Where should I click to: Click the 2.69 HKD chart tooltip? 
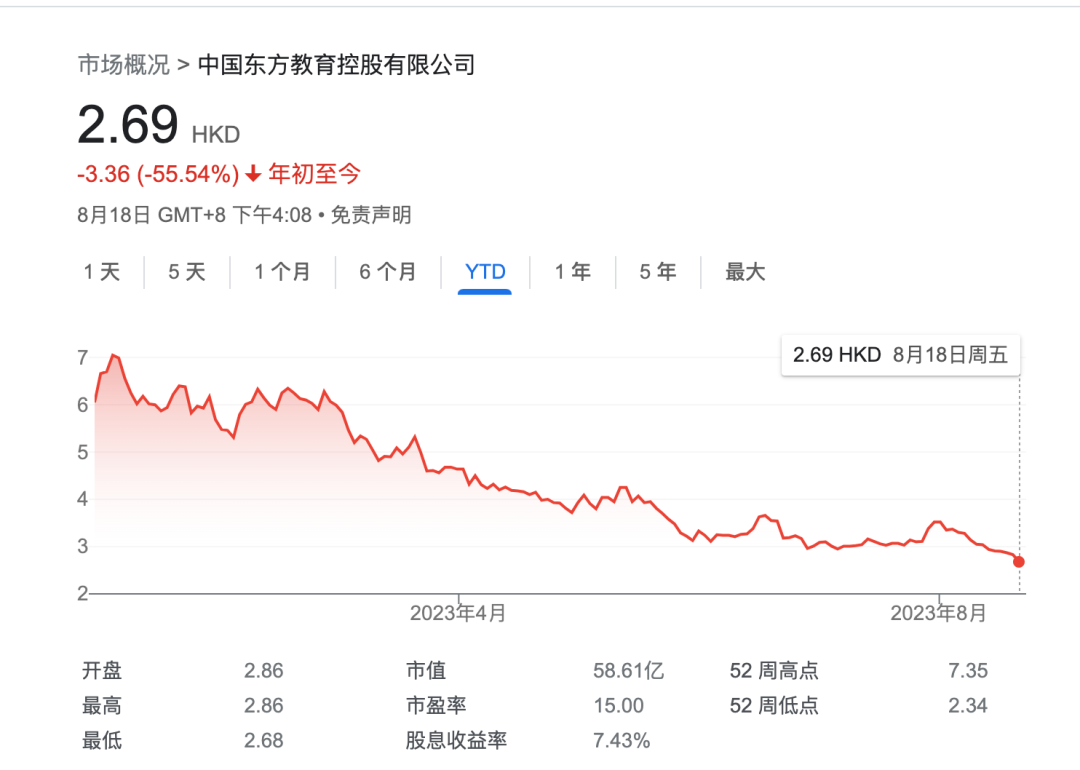[x=900, y=355]
